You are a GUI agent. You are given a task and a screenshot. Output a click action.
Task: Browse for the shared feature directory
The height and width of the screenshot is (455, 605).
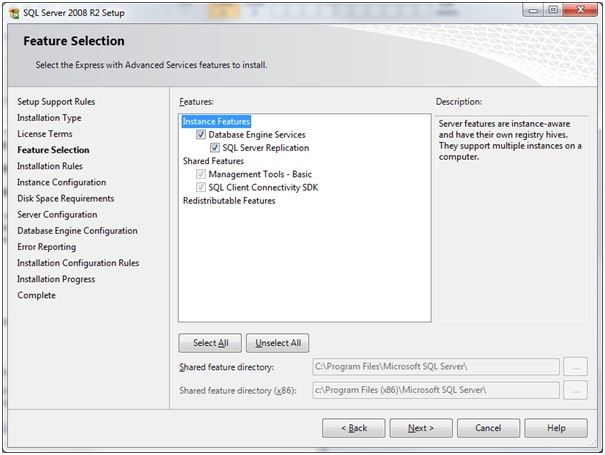point(575,367)
